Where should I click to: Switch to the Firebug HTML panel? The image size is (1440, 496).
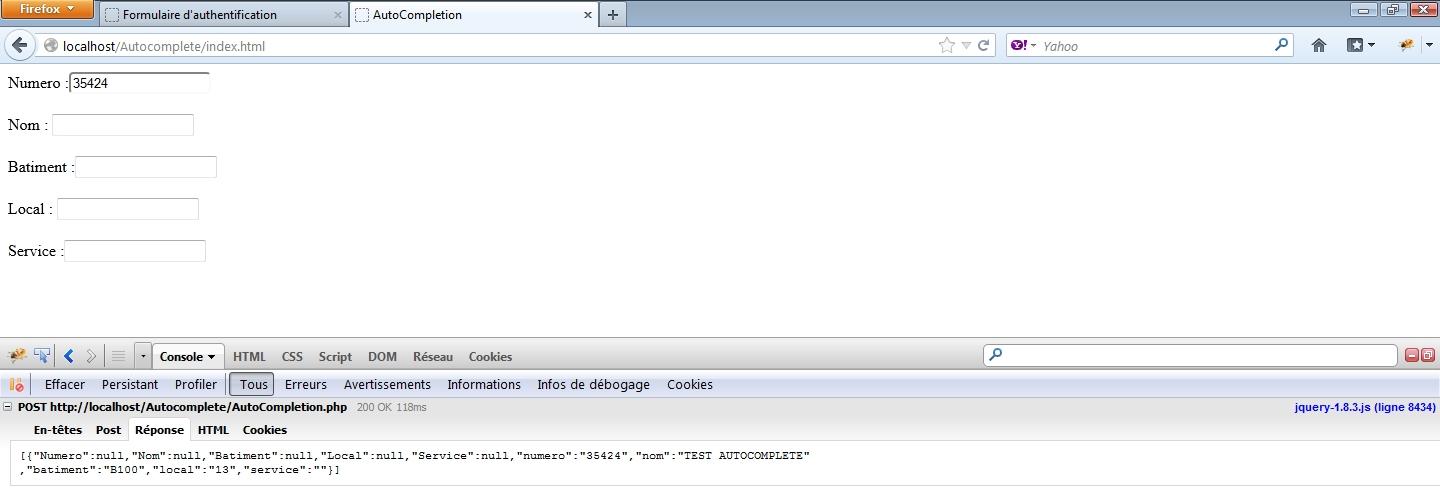tap(249, 357)
